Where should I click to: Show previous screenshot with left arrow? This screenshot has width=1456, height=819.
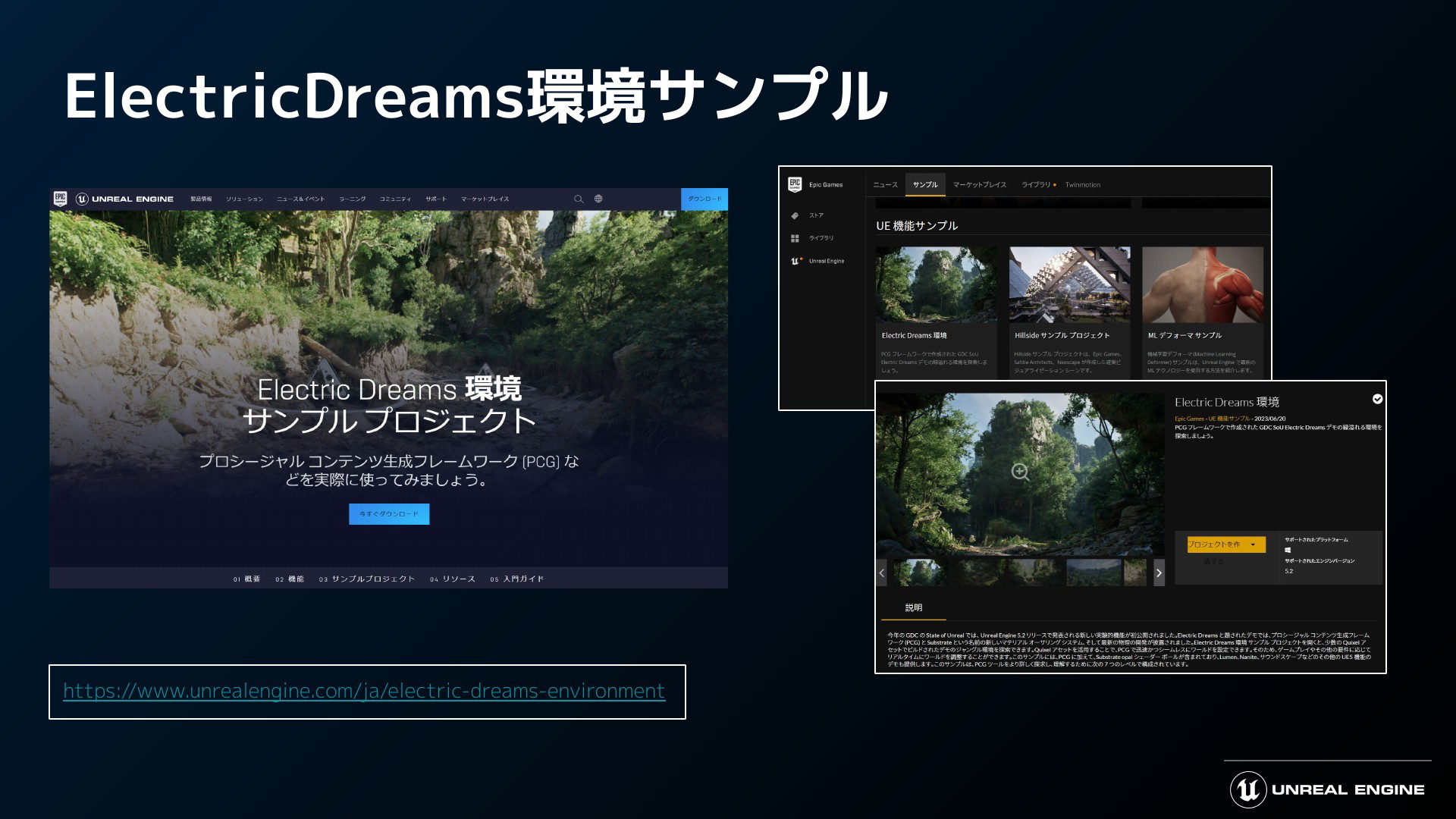click(x=881, y=573)
